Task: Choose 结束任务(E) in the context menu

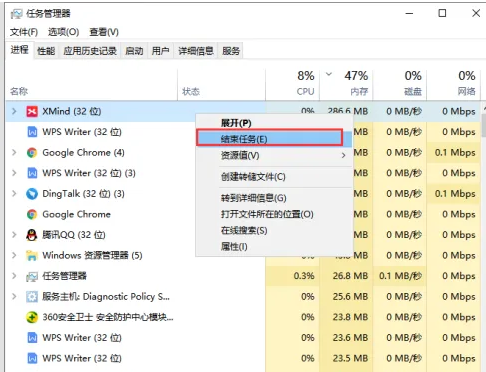Action: click(x=275, y=139)
